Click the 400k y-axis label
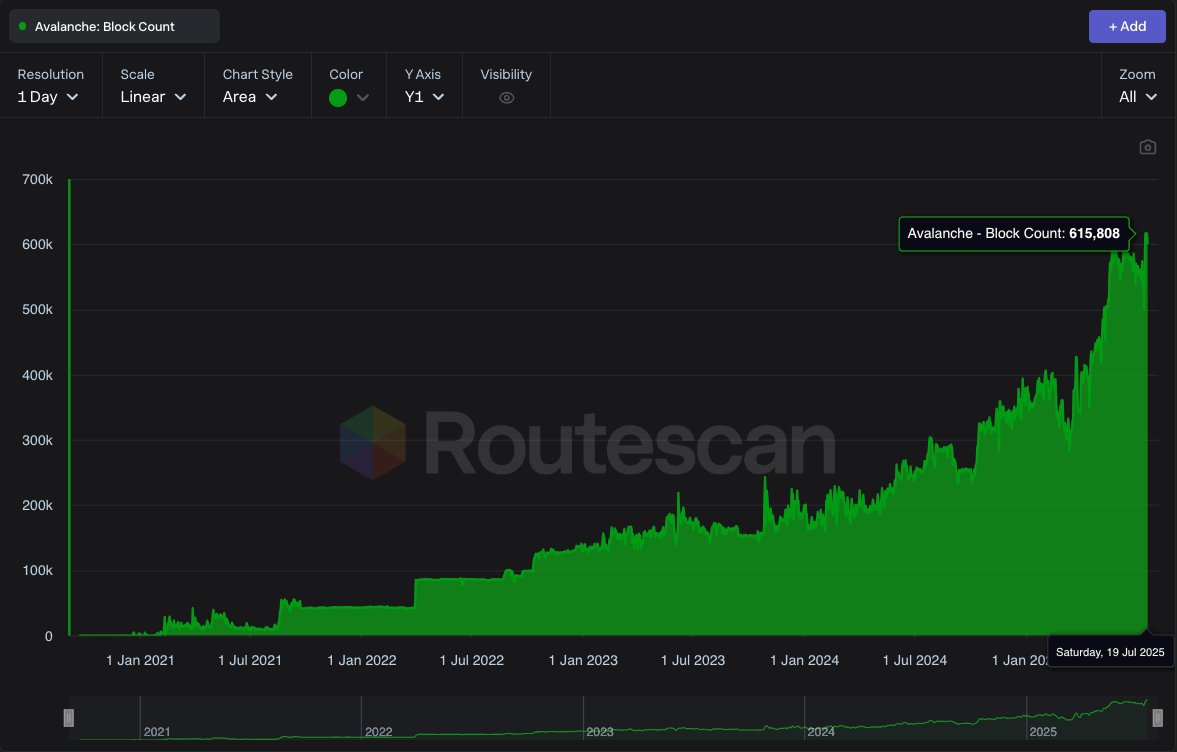The height and width of the screenshot is (752, 1177). (38, 375)
